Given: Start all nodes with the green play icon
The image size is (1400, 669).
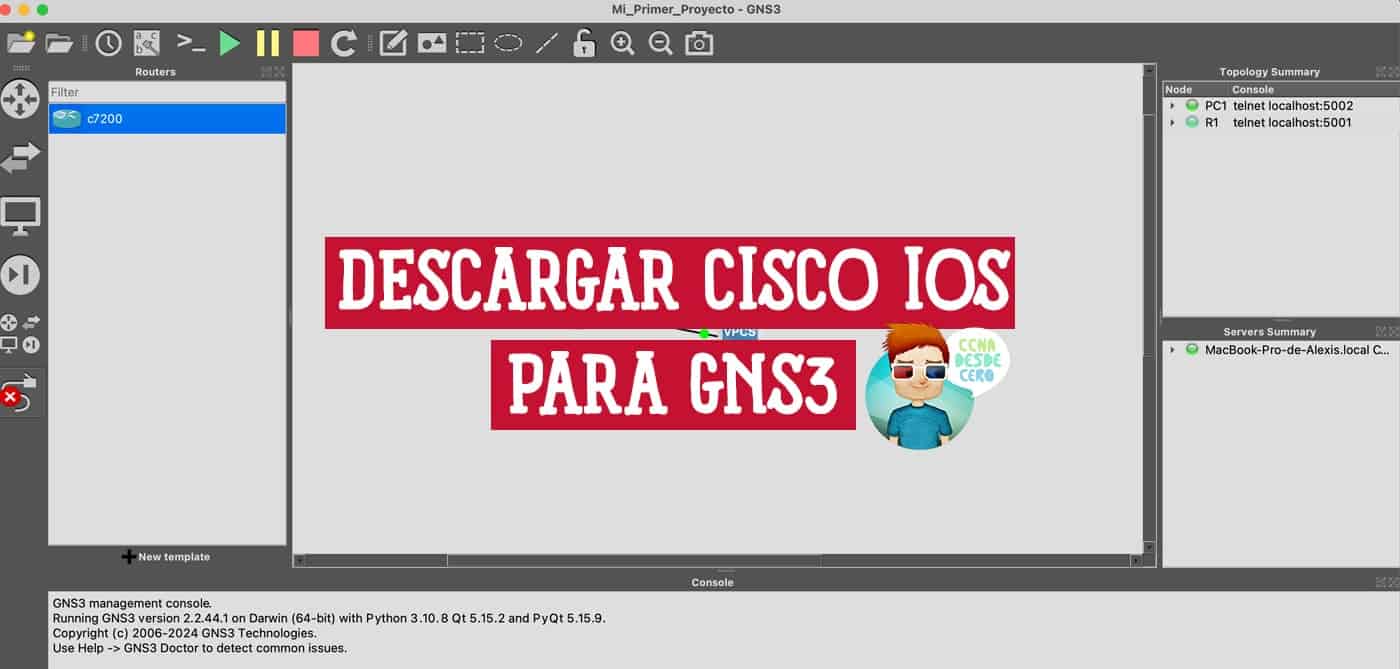Looking at the screenshot, I should [230, 42].
